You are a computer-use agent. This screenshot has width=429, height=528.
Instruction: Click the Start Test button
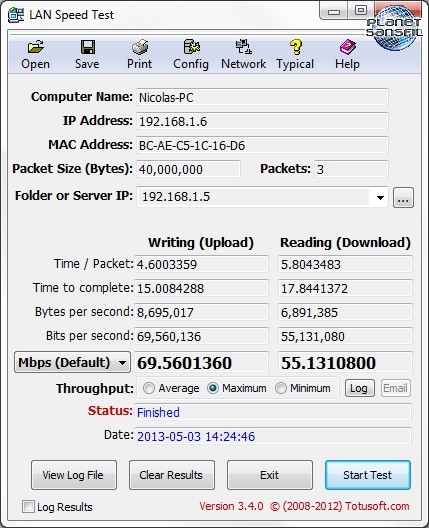click(368, 475)
